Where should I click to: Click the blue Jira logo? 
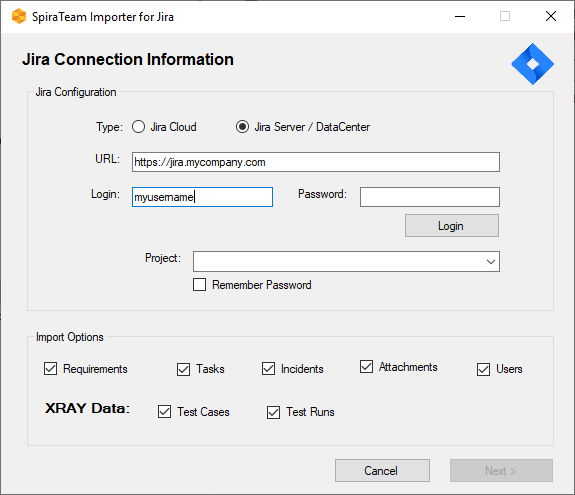pyautogui.click(x=532, y=64)
